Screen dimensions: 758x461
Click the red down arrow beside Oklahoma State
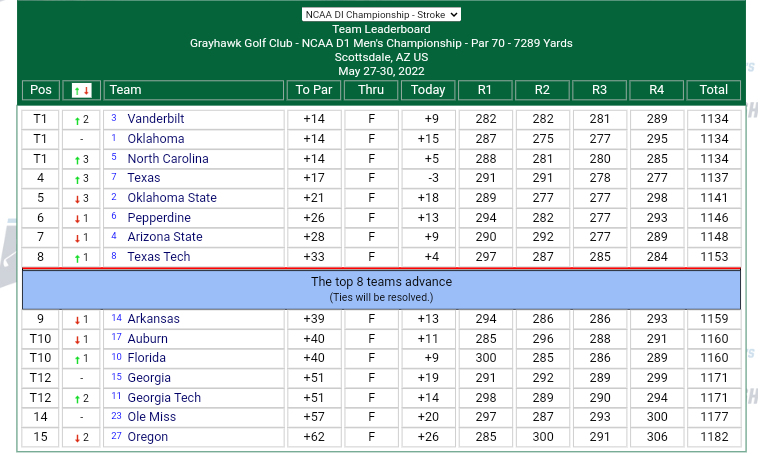[x=77, y=199]
